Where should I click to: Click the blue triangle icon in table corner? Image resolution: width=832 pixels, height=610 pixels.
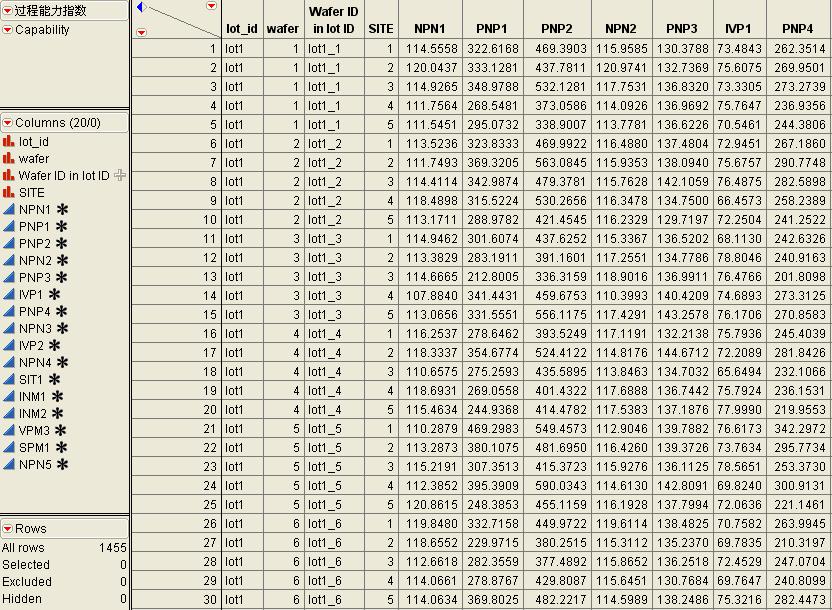(x=141, y=7)
